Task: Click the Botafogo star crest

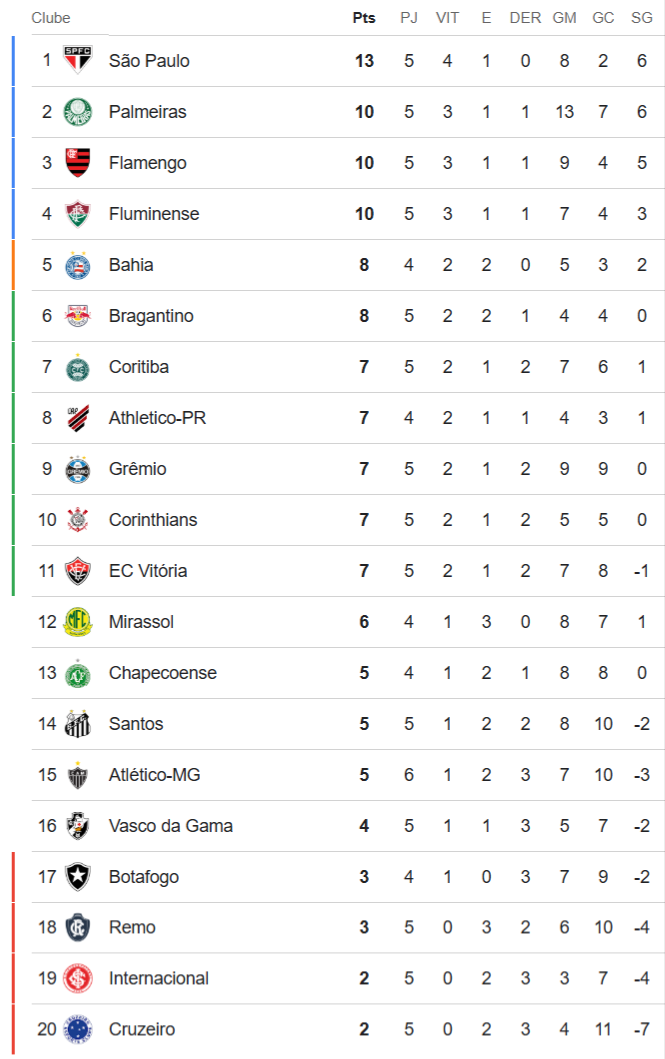Action: coord(77,877)
